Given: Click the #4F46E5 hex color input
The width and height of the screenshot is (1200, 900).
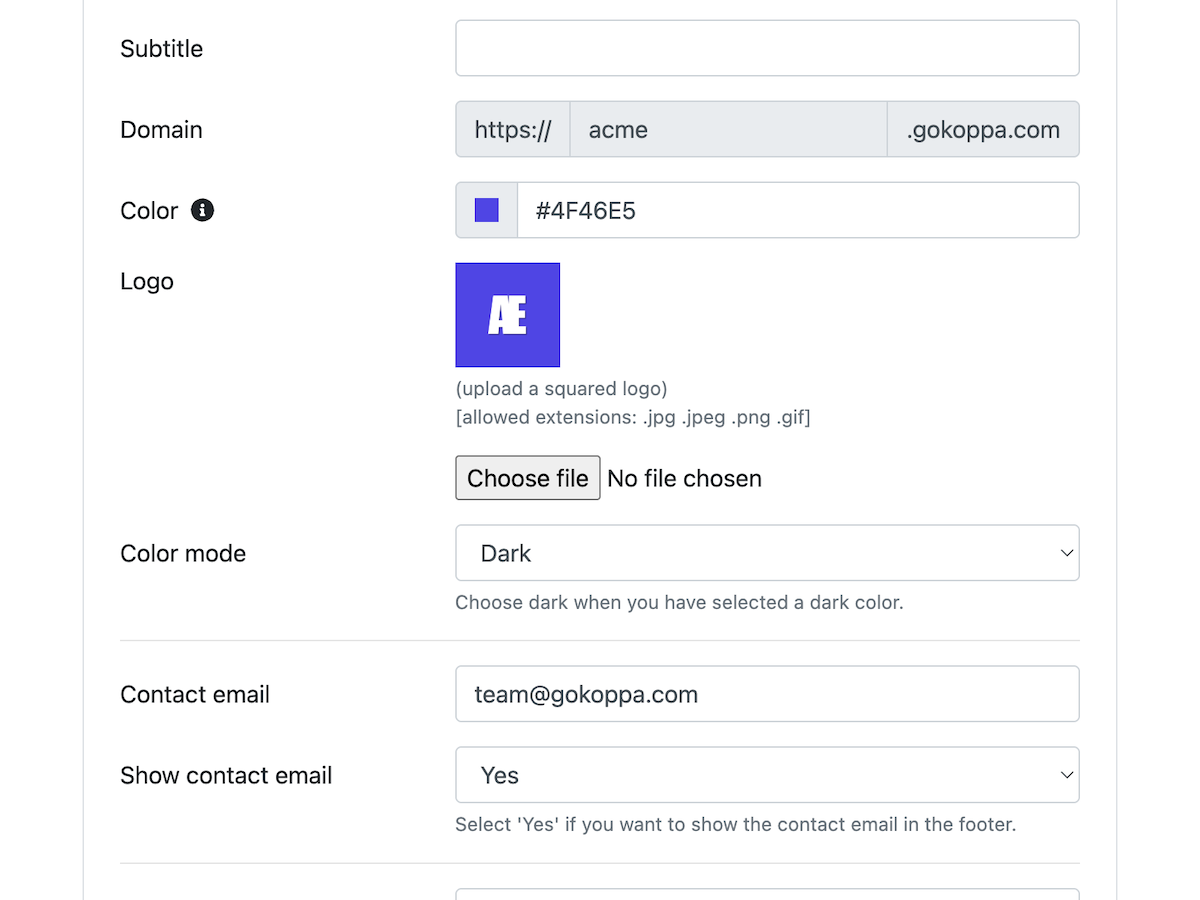Looking at the screenshot, I should [x=797, y=210].
